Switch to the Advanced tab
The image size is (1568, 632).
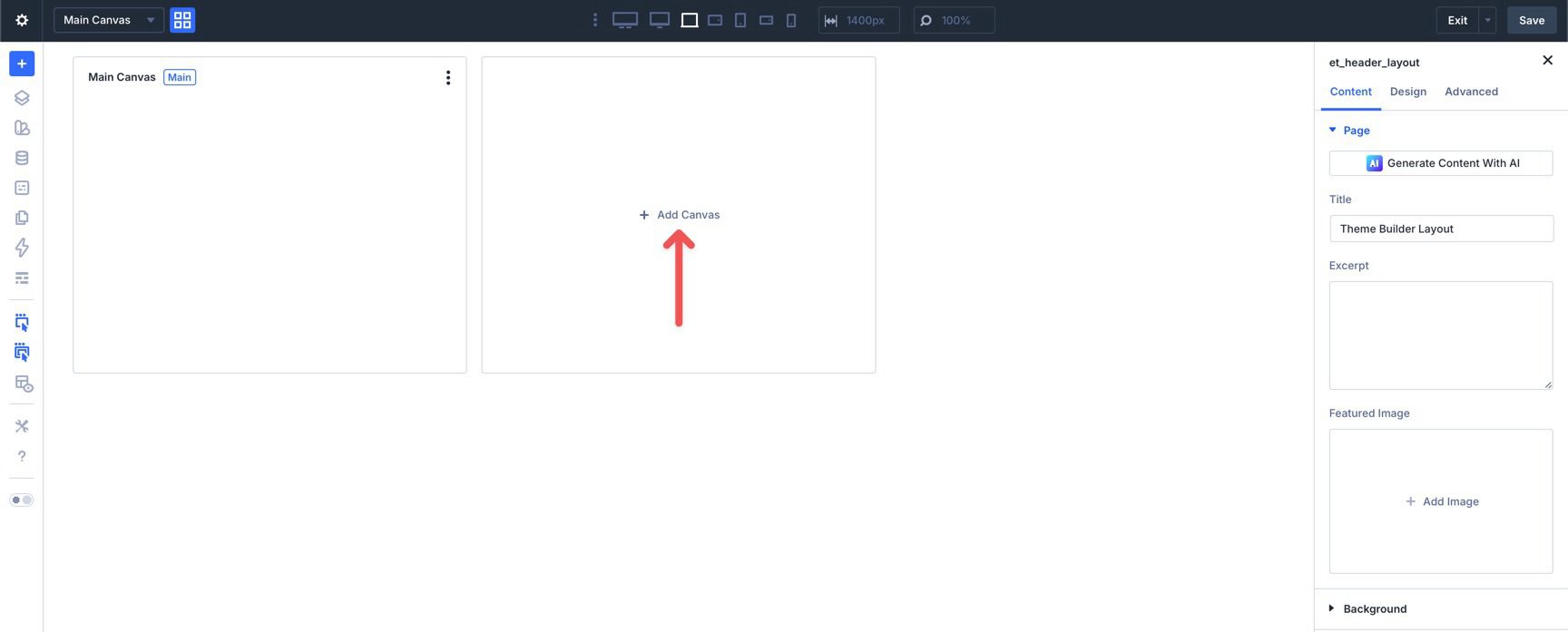[1471, 92]
